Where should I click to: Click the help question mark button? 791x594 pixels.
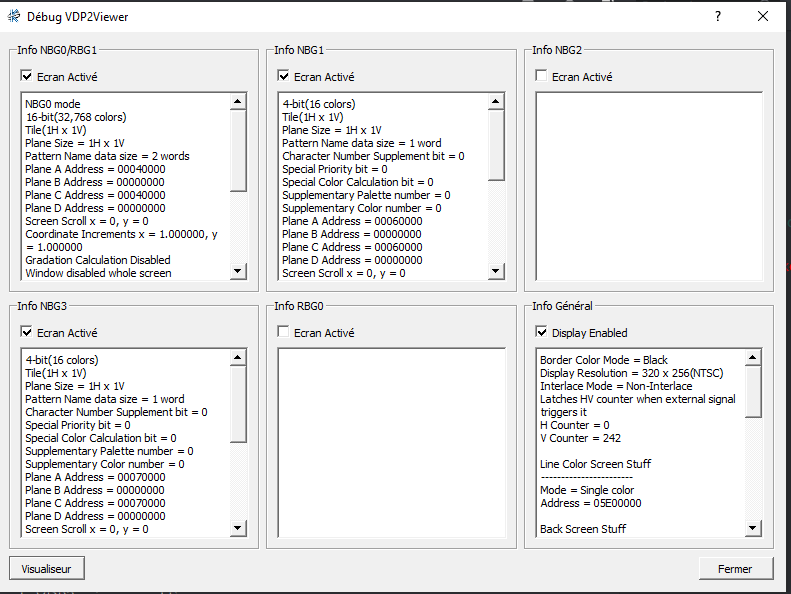717,16
